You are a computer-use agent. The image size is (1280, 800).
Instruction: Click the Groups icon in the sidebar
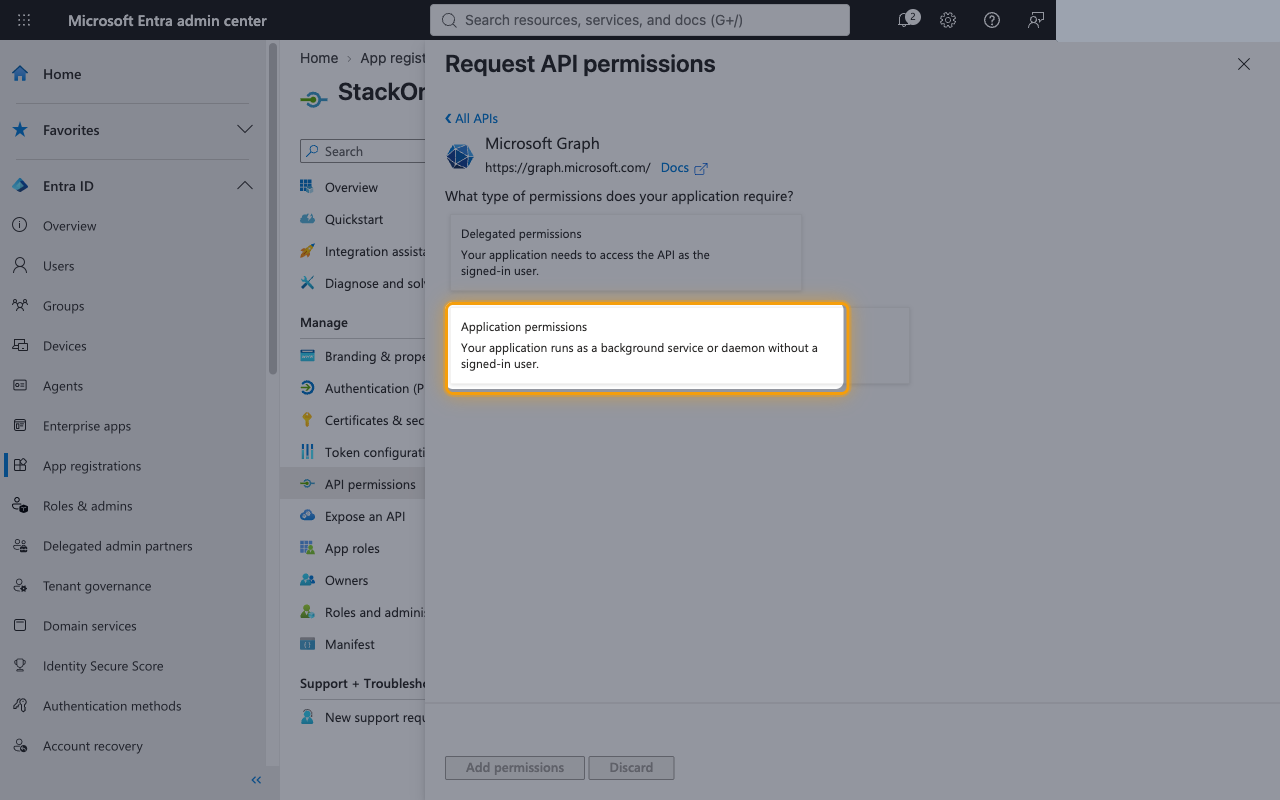(20, 306)
